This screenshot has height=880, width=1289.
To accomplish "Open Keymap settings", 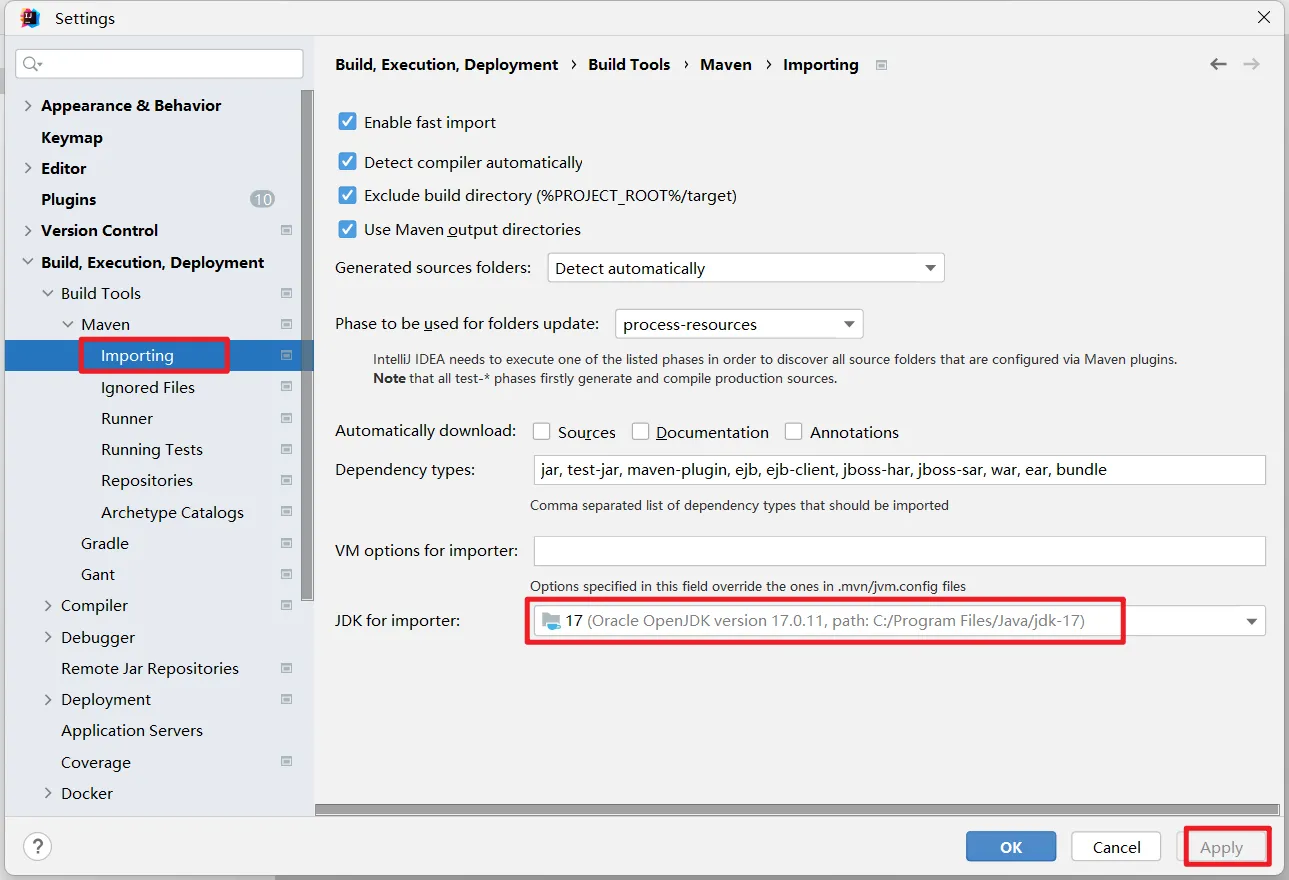I will click(x=72, y=137).
